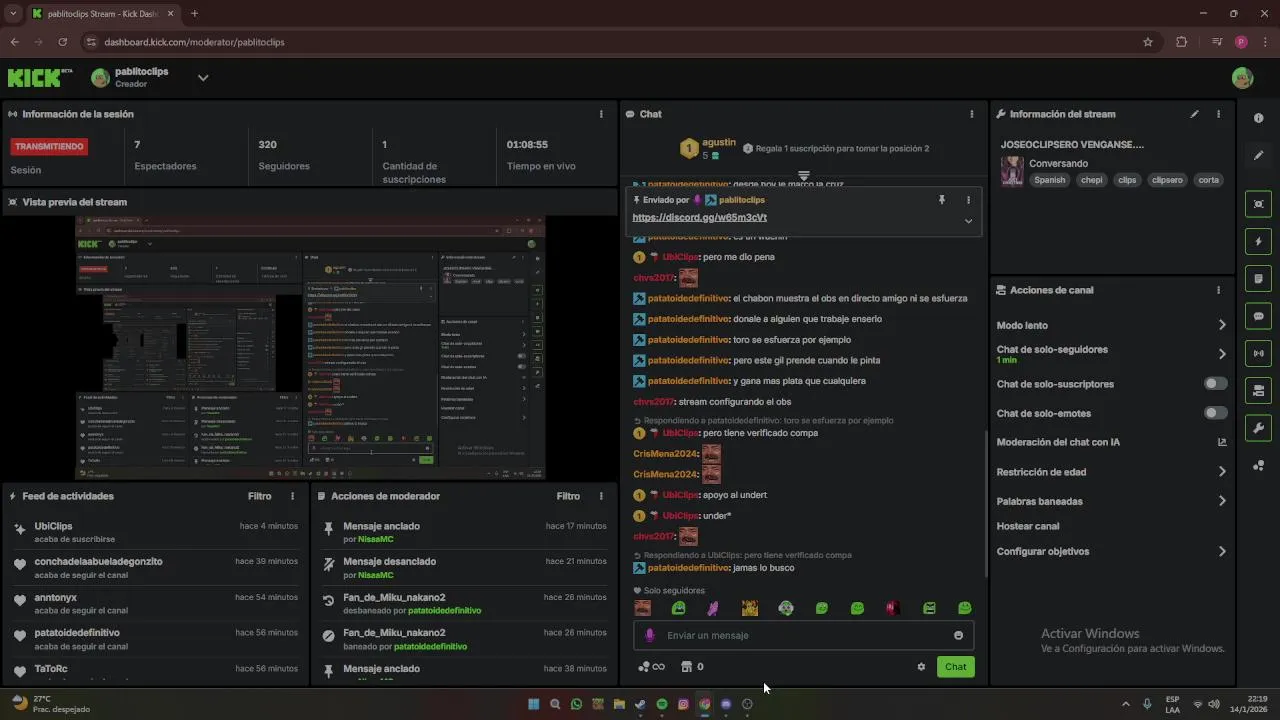
Task: Toggle Chat de solo-emotes switch
Action: [1216, 413]
